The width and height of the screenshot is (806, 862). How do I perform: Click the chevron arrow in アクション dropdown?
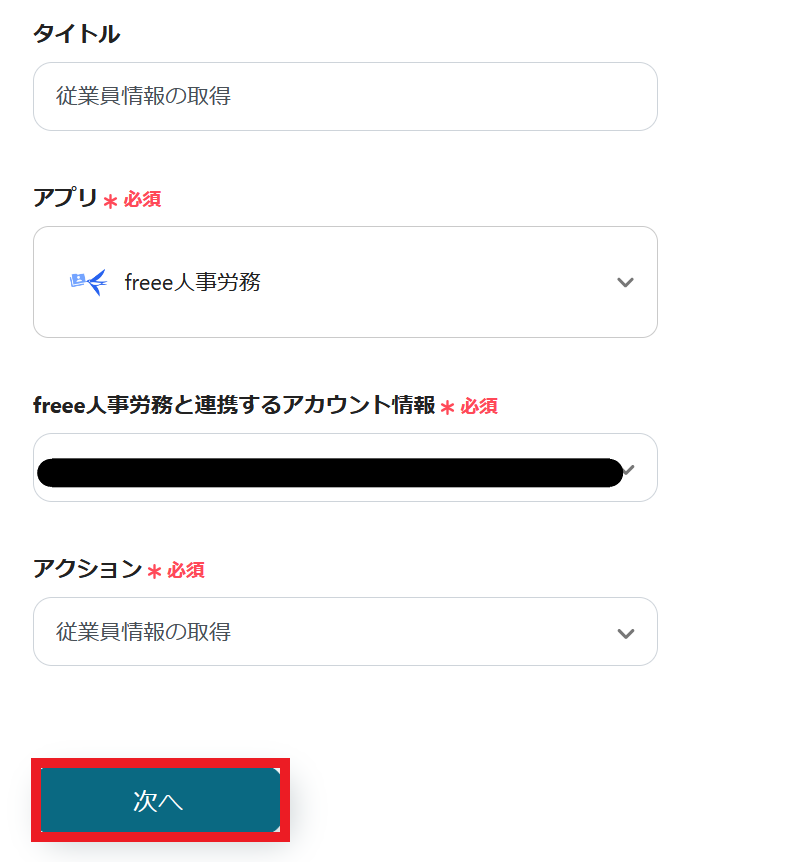click(626, 633)
